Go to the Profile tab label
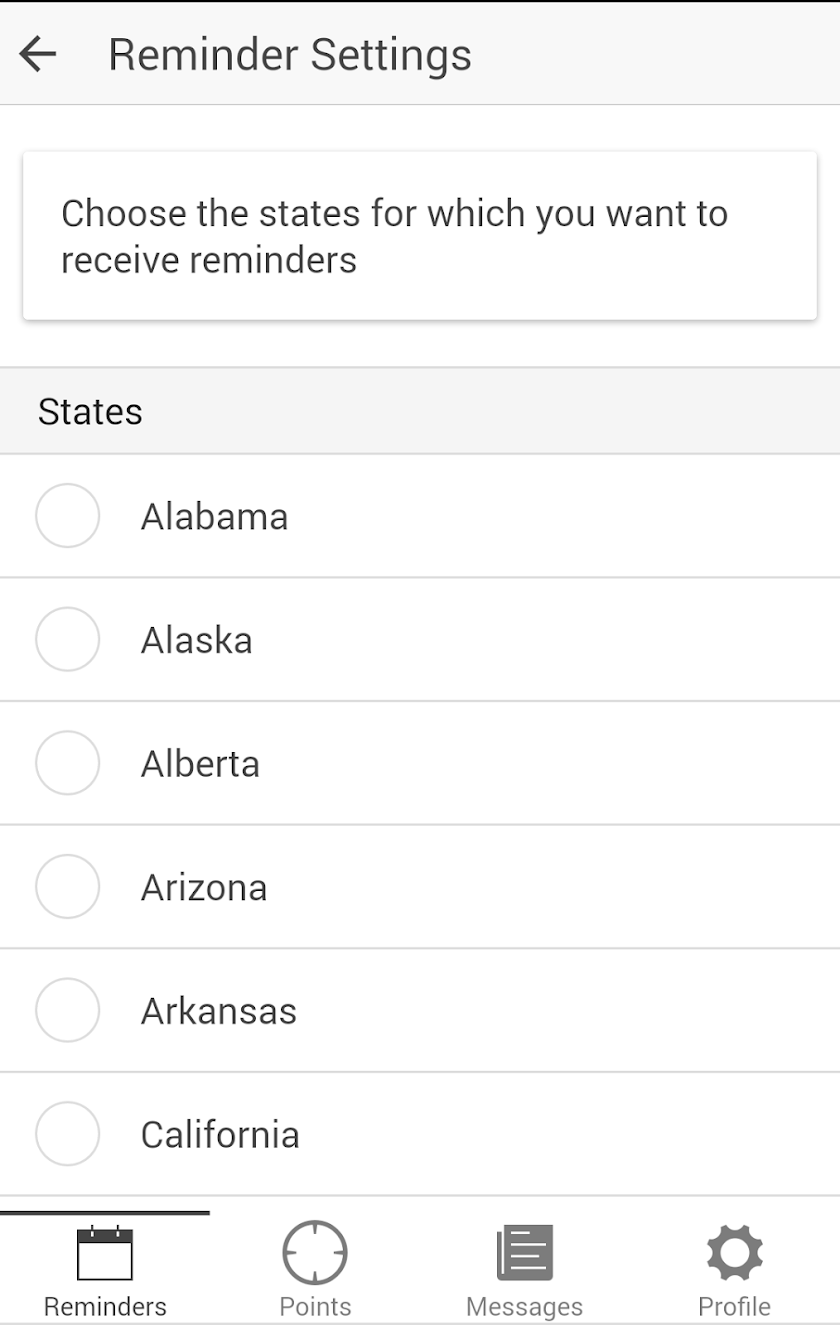 (x=735, y=1307)
